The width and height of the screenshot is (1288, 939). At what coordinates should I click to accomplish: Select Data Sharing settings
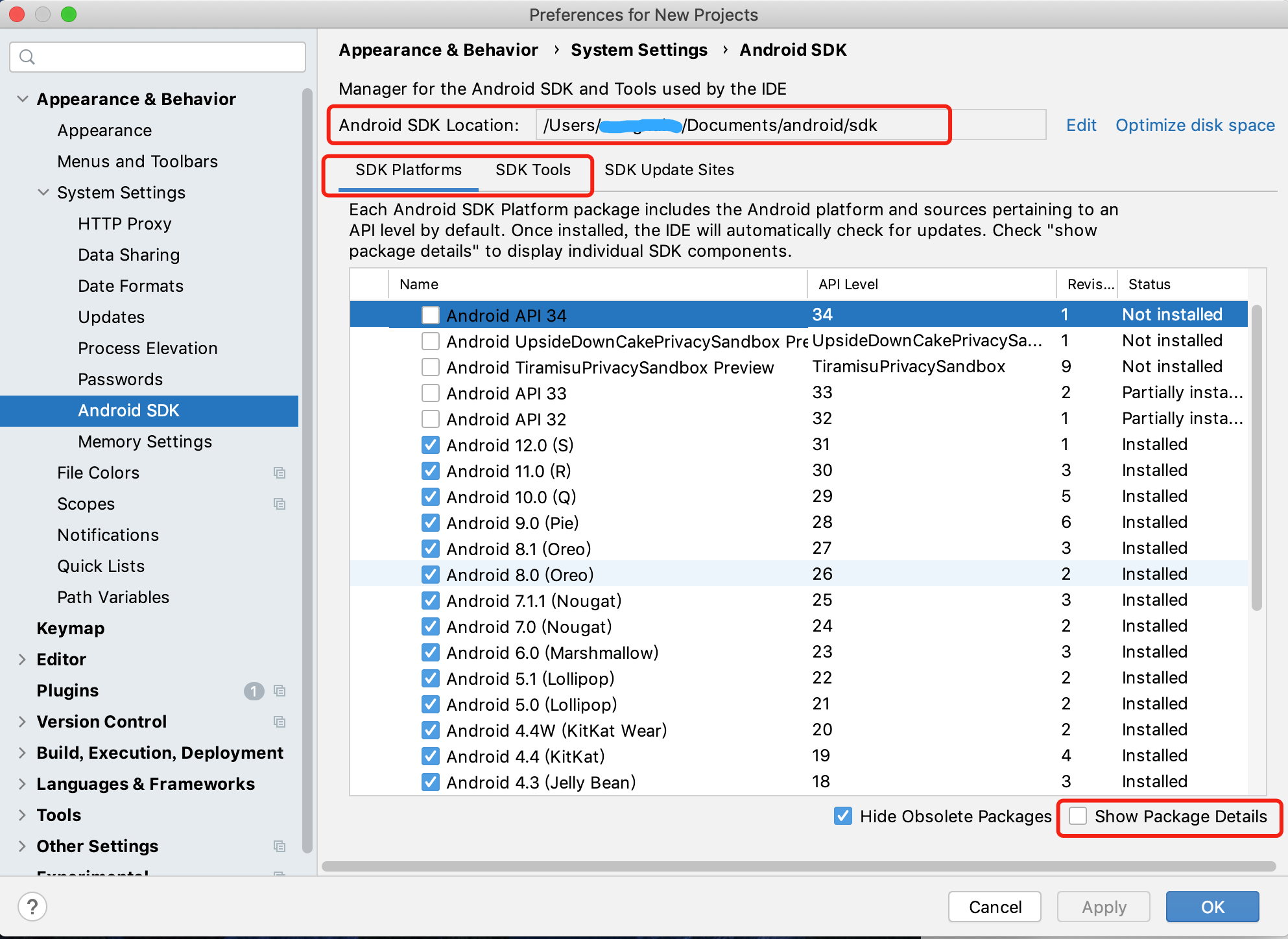click(128, 255)
